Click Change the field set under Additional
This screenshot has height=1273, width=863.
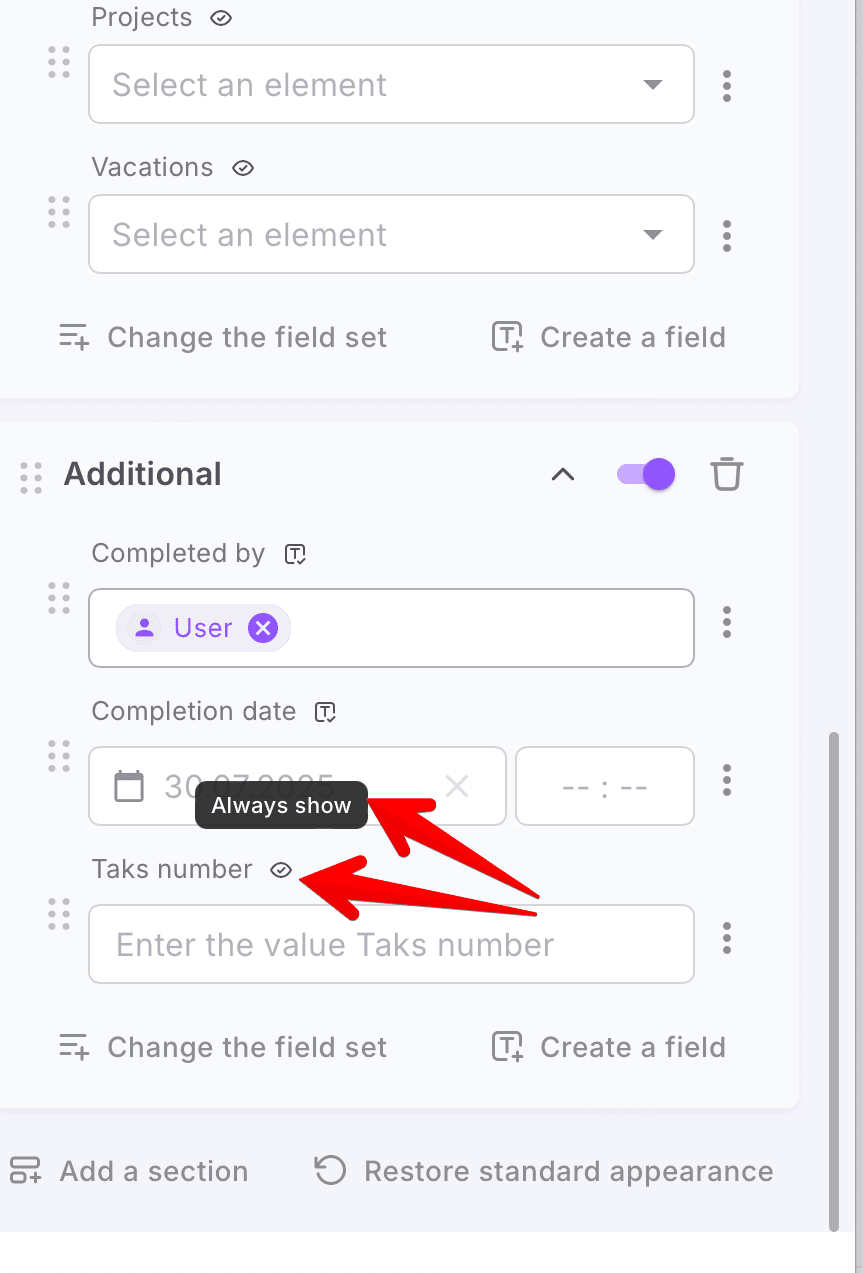pyautogui.click(x=223, y=1047)
